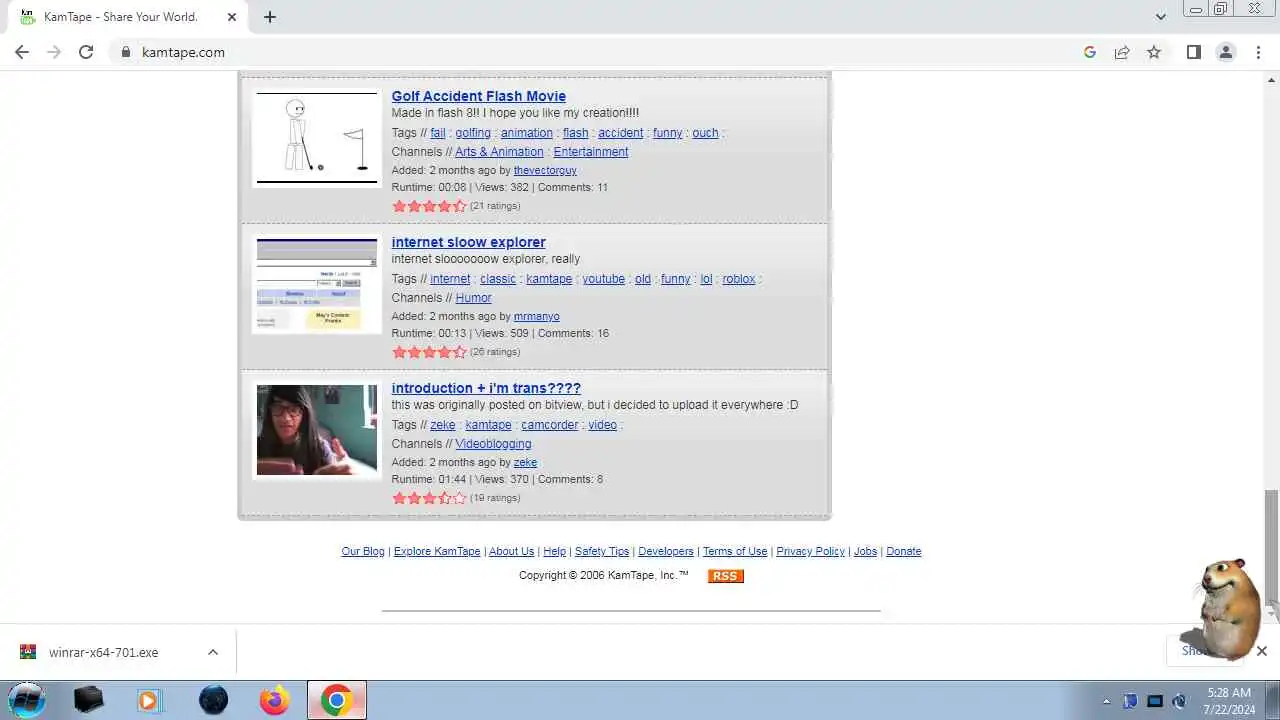Open winrar-x64-701.exe download

103,652
